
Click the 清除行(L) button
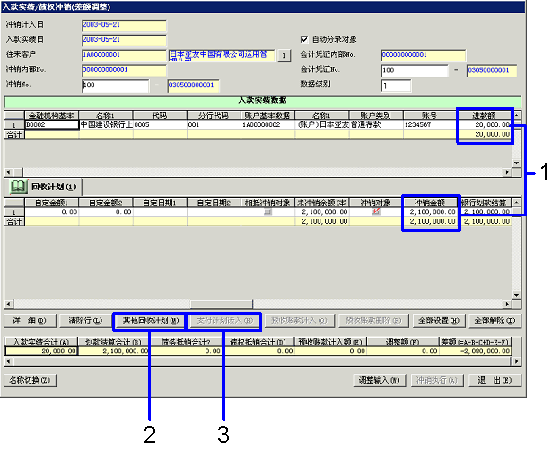(x=85, y=321)
